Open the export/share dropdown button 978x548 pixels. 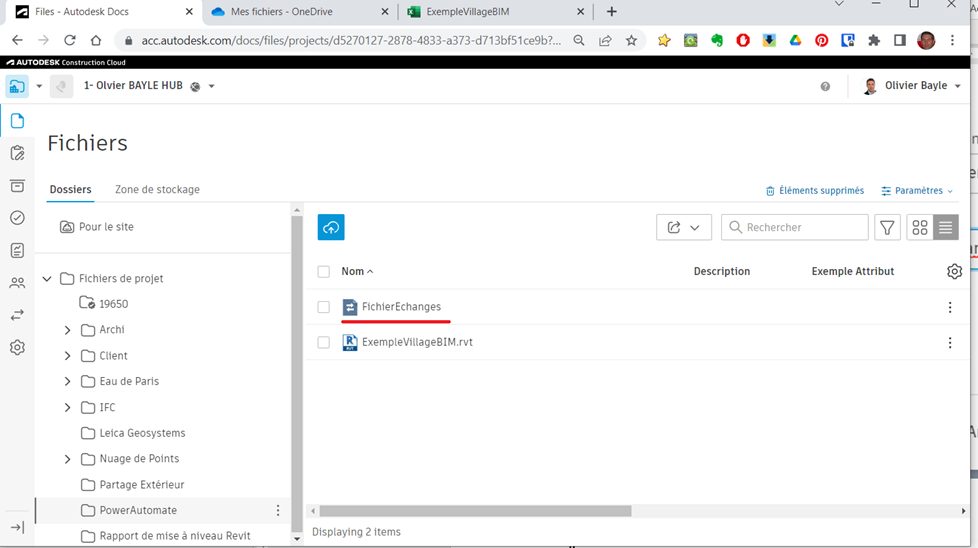(x=684, y=227)
